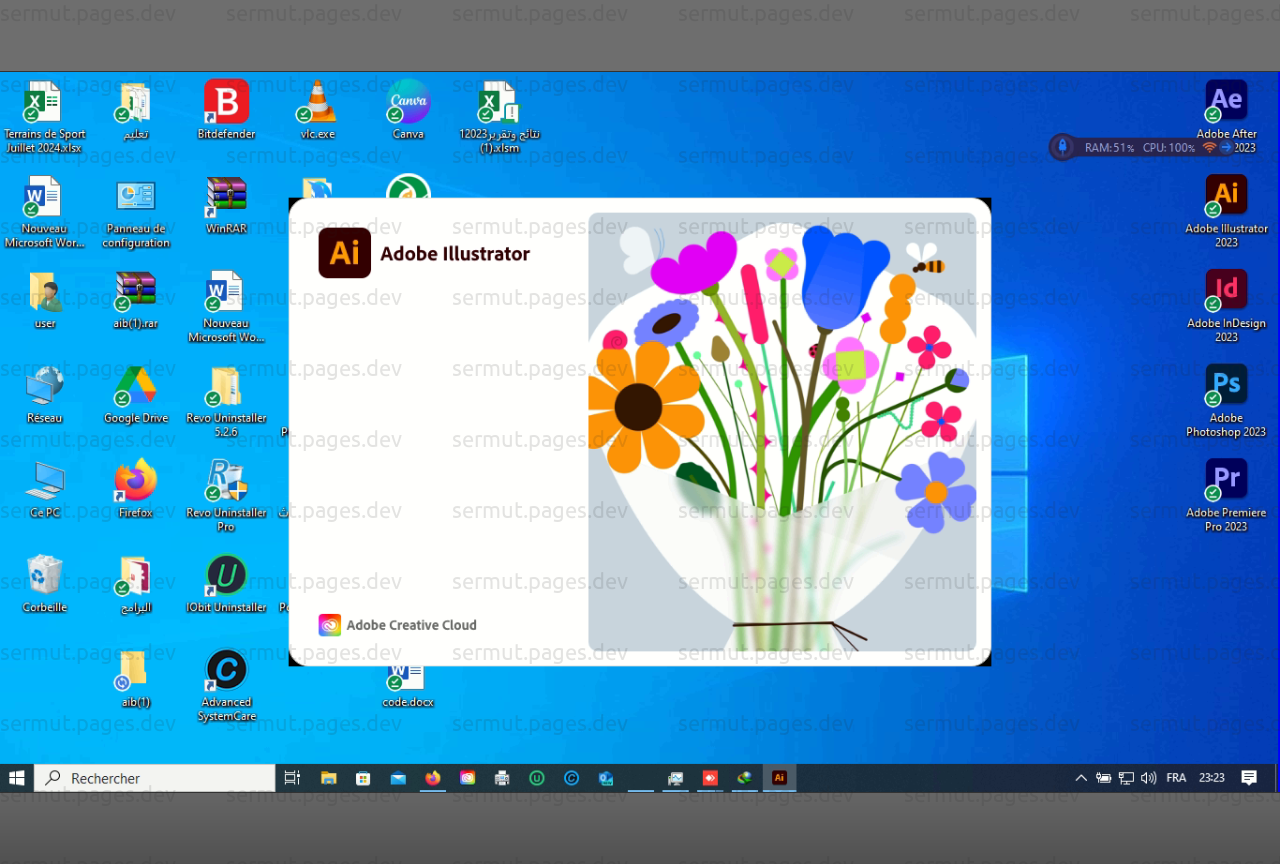Click the Rechercher search field
The height and width of the screenshot is (864, 1280).
[x=155, y=777]
